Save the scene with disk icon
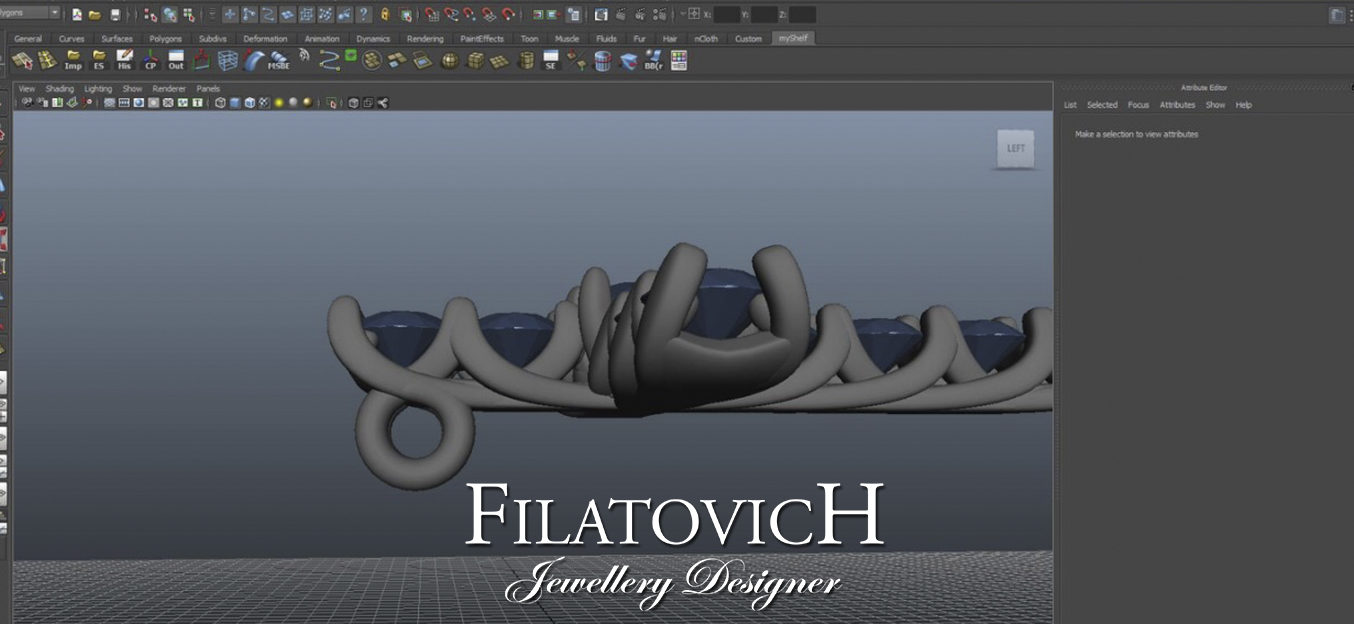1354x624 pixels. [115, 14]
